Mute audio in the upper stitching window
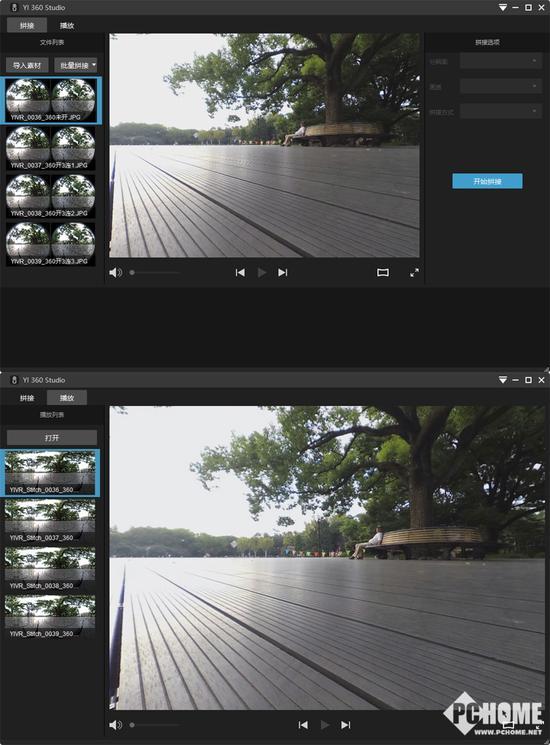This screenshot has height=745, width=550. point(115,272)
